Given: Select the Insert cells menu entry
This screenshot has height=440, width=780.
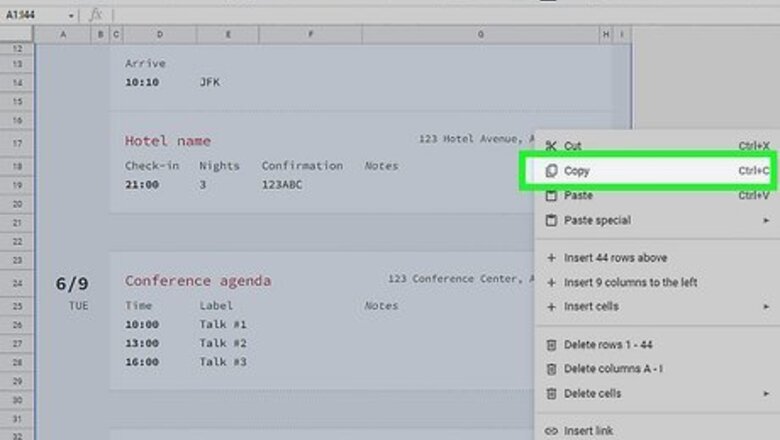Looking at the screenshot, I should click(591, 306).
